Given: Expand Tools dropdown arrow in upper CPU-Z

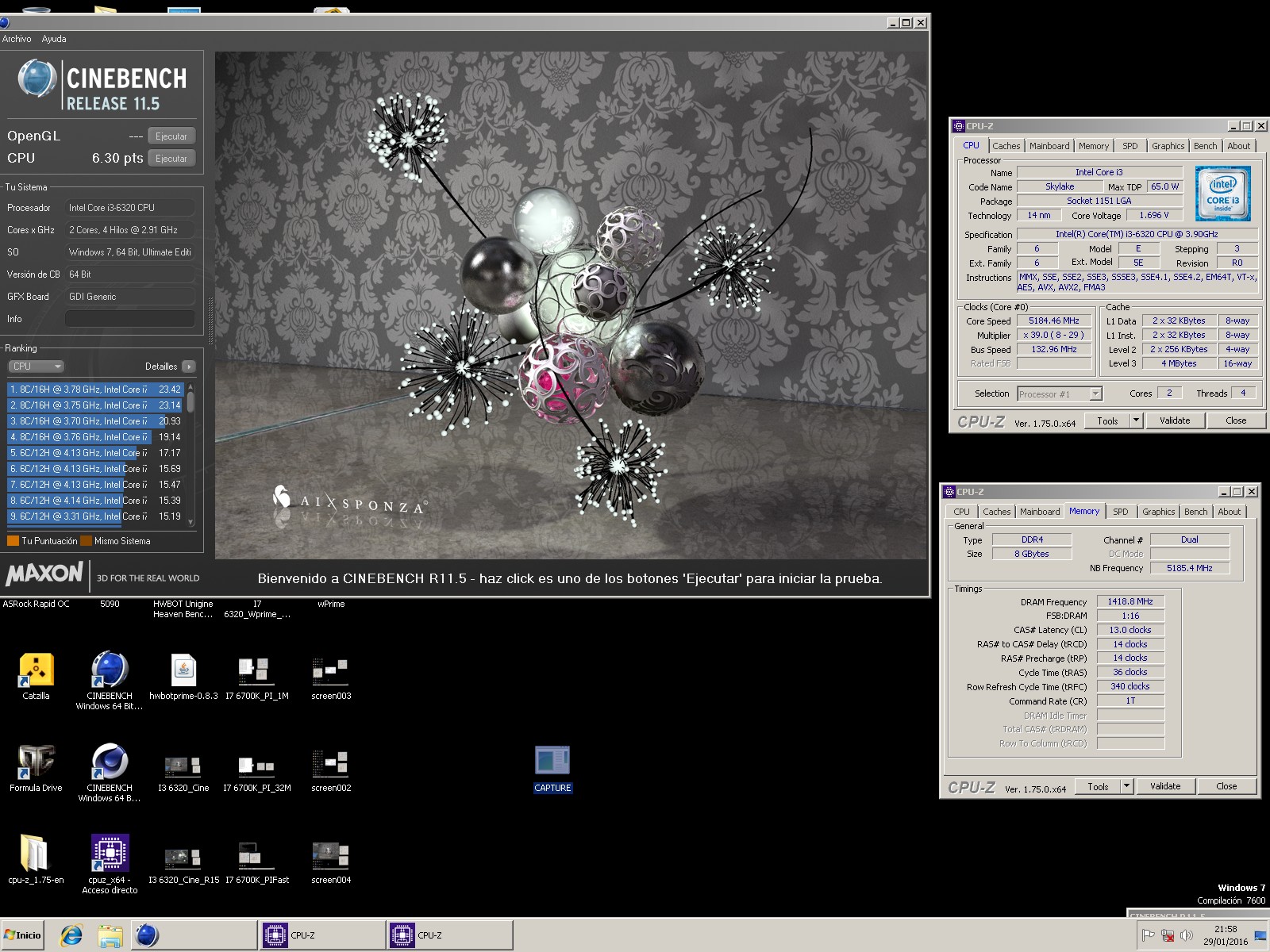Looking at the screenshot, I should point(1136,421).
